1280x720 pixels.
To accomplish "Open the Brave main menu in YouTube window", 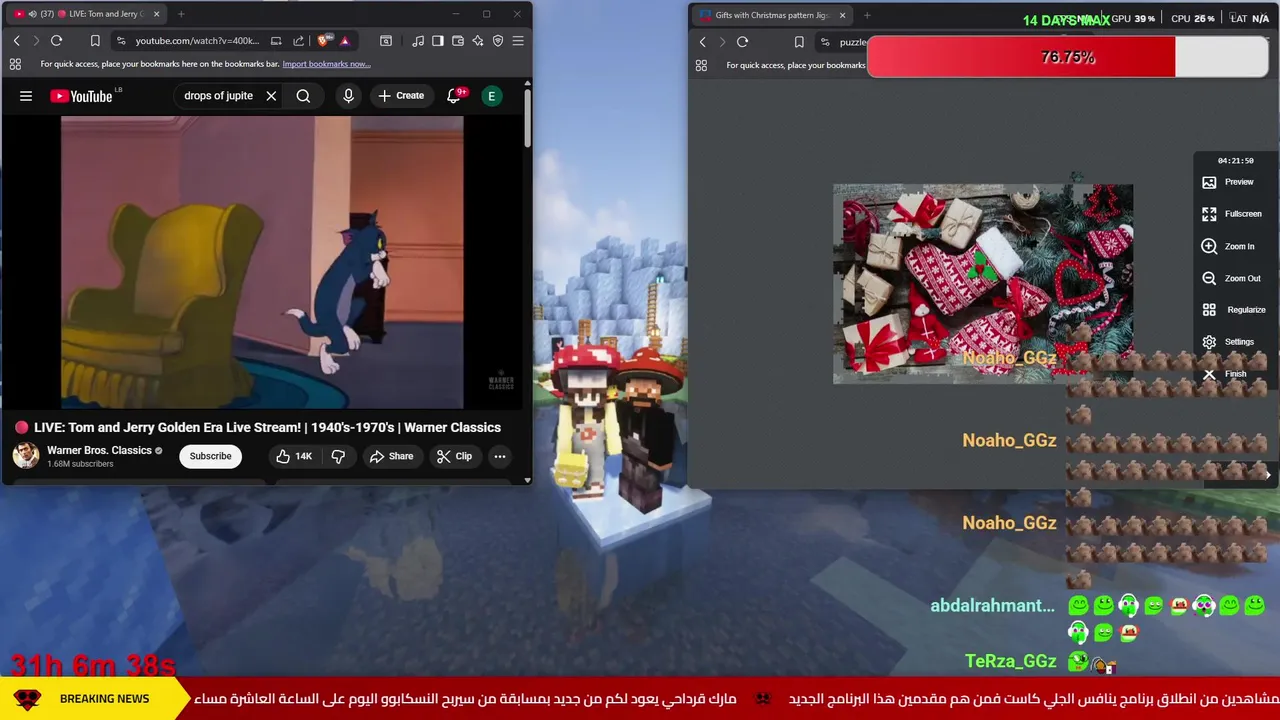I will click(518, 41).
